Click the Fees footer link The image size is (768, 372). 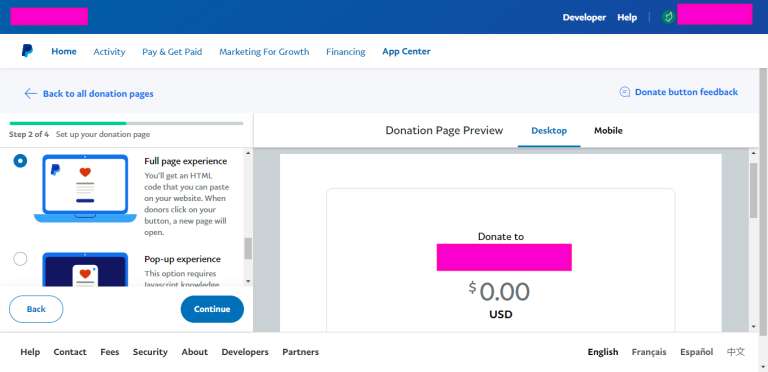[x=110, y=352]
